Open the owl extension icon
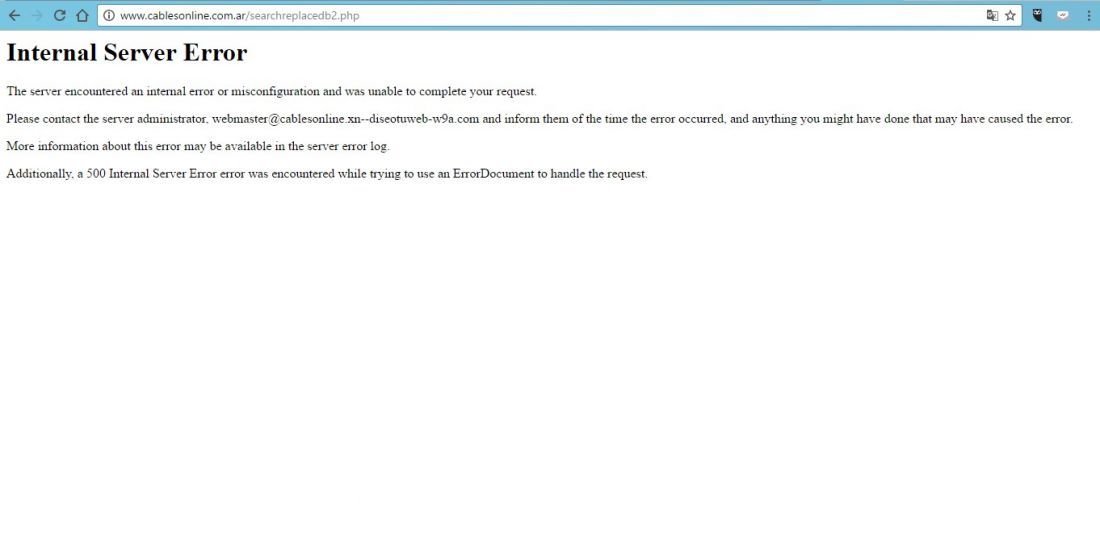 click(x=1038, y=15)
